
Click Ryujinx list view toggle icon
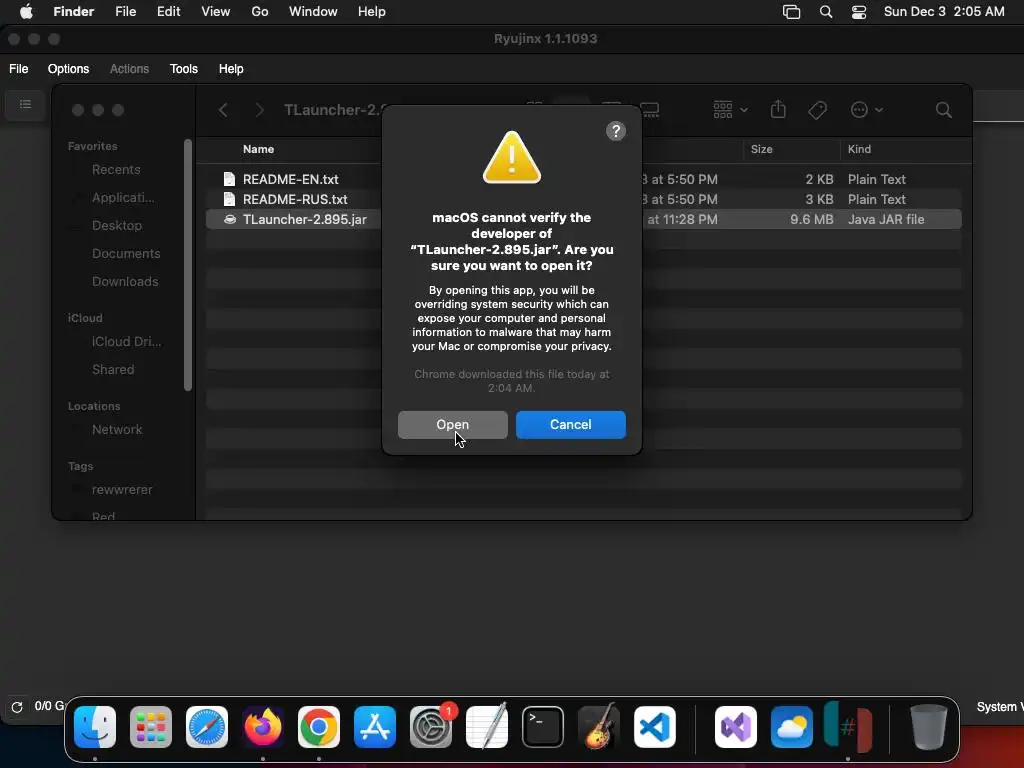point(25,104)
